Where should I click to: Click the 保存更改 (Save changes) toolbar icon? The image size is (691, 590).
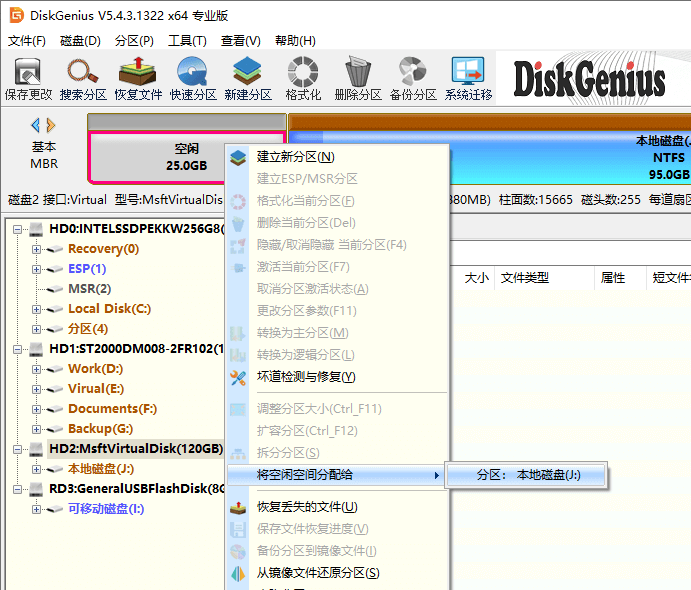tap(28, 79)
